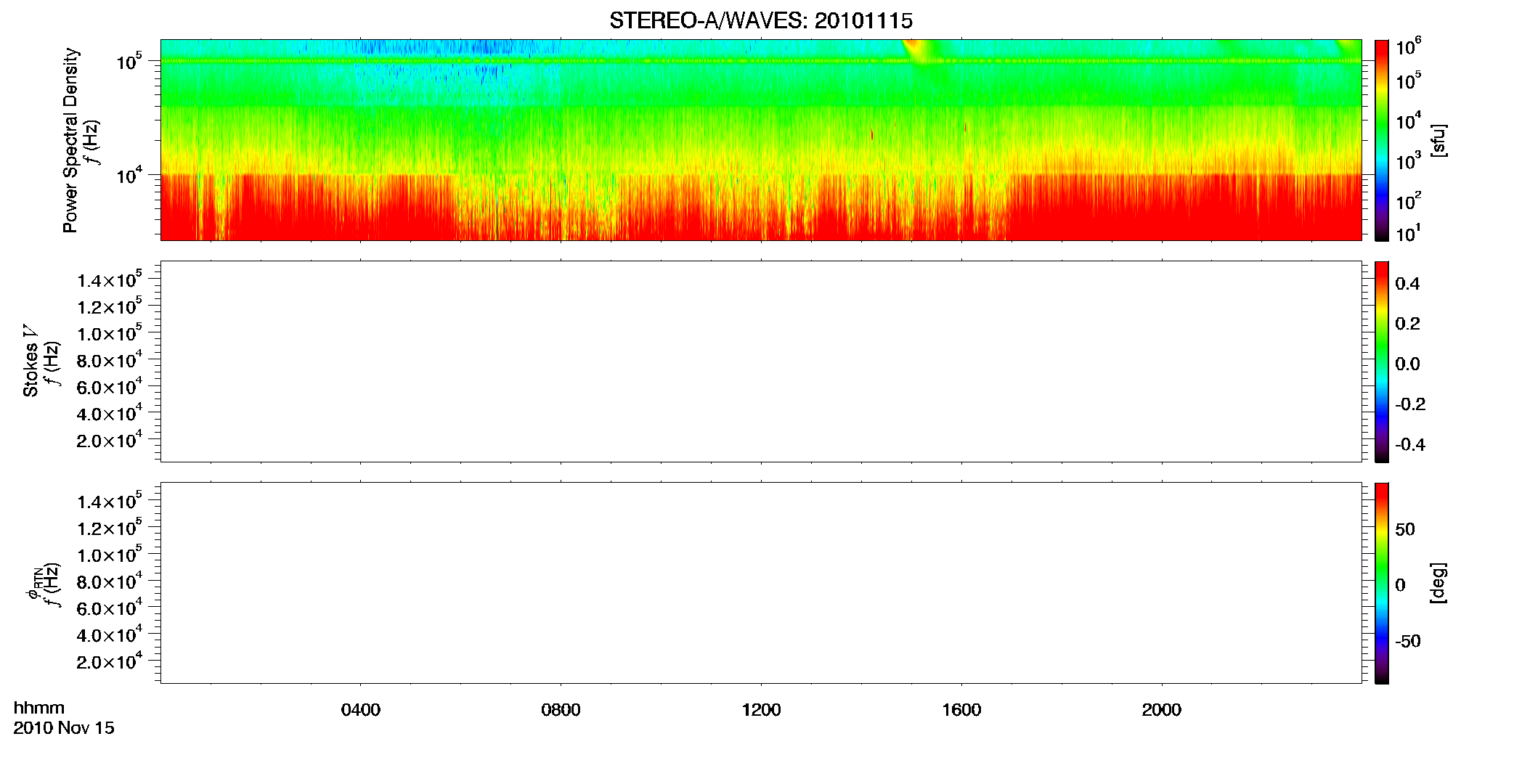Screen dimensions: 1522x784
Task: Click the phi RTN degree color bar
Action: tap(1382, 583)
